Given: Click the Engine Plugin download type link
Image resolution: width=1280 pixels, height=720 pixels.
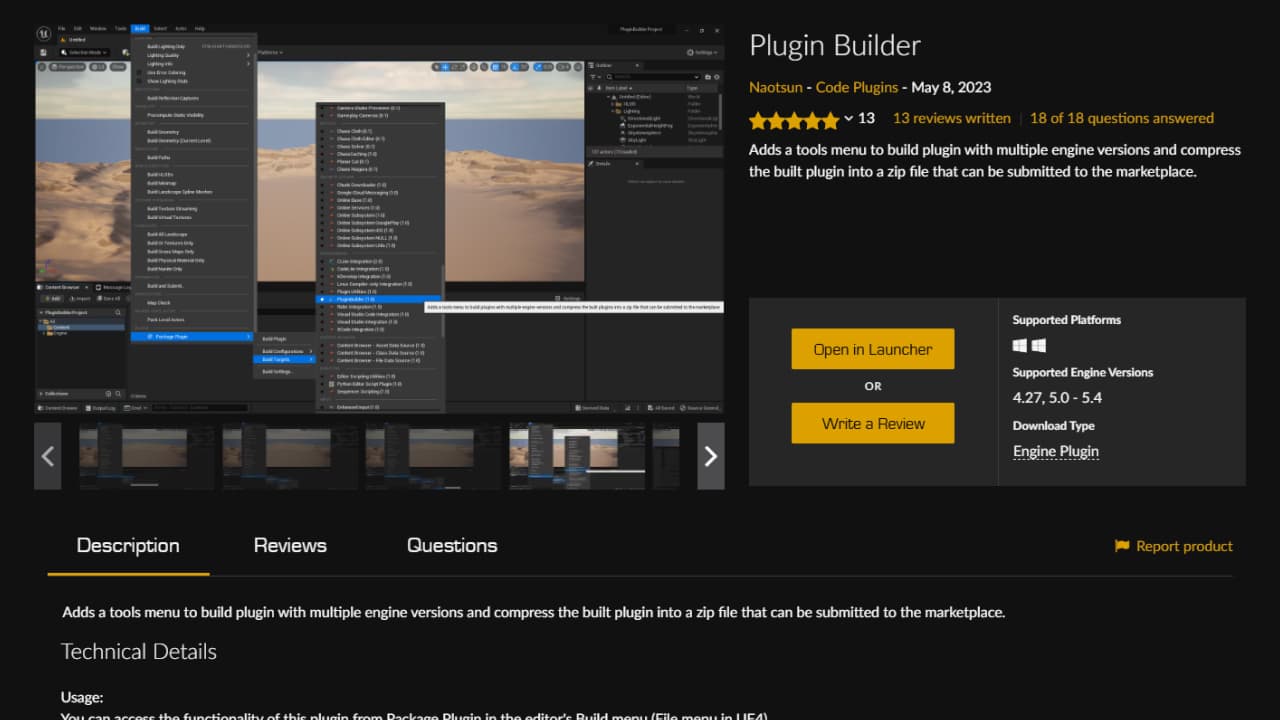Looking at the screenshot, I should click(x=1055, y=451).
